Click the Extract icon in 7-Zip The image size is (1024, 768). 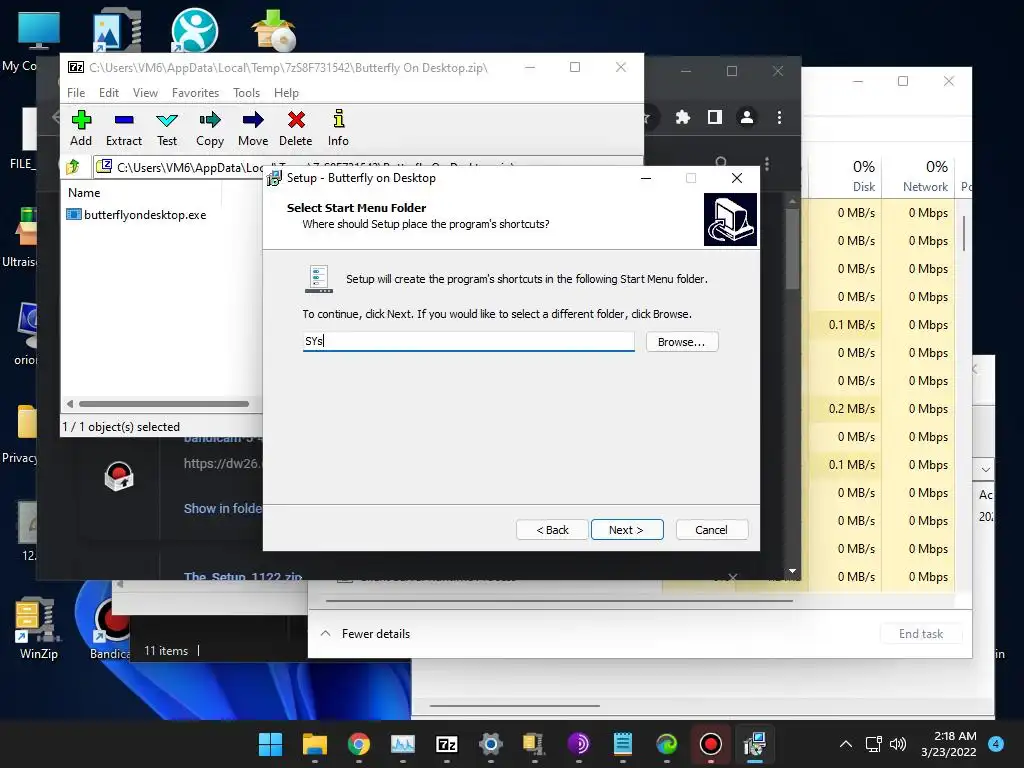click(x=123, y=128)
